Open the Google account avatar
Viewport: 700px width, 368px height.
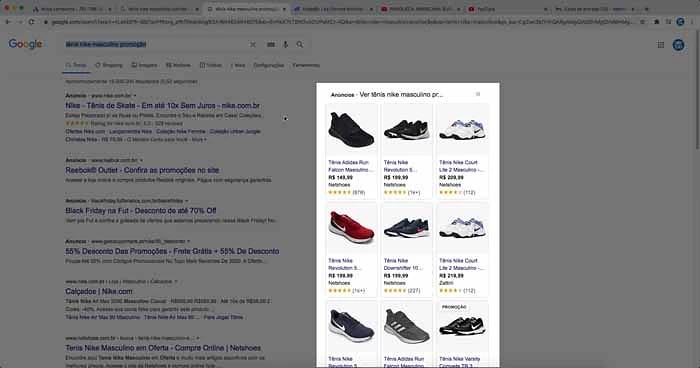click(679, 45)
